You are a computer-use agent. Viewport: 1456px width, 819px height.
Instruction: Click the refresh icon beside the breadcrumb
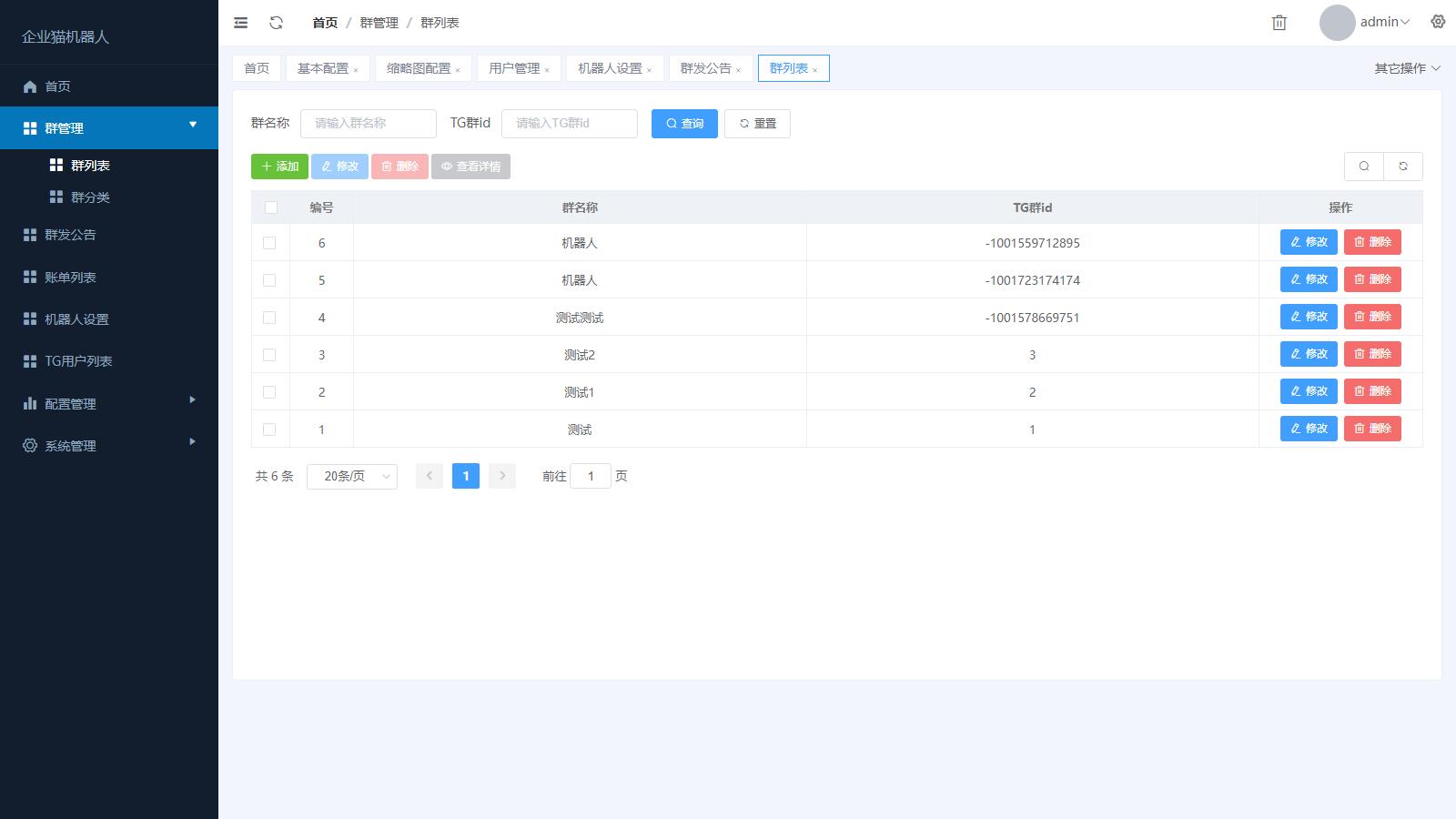(x=277, y=23)
